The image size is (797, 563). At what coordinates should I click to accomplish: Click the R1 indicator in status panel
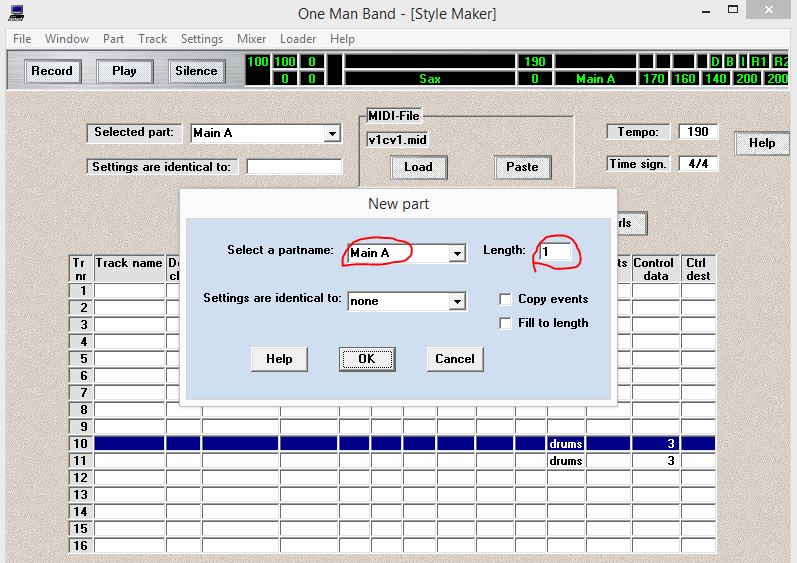tap(758, 62)
